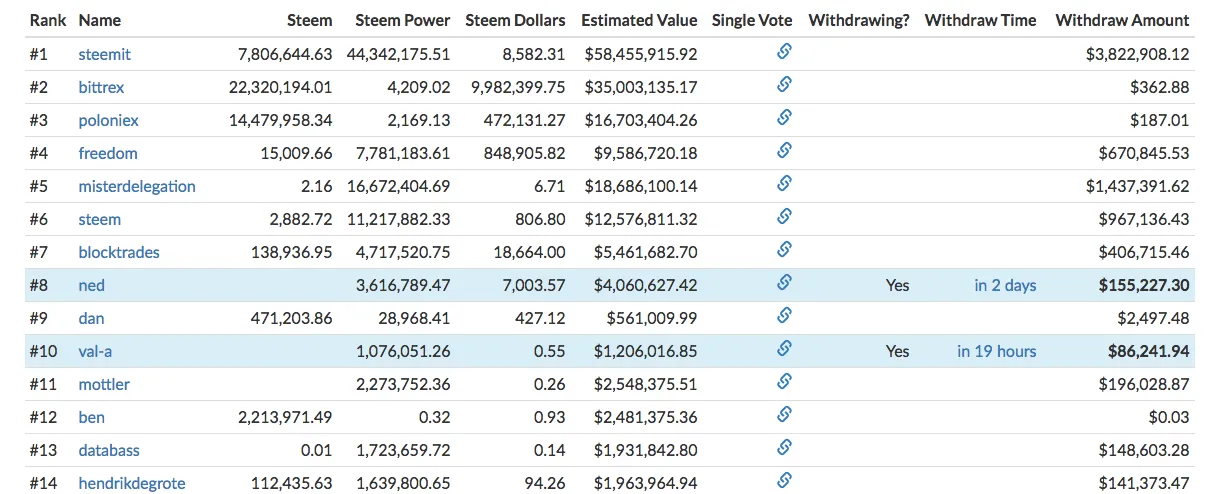Image resolution: width=1214 pixels, height=494 pixels.
Task: Click the single vote link icon for blocktrades
Action: click(784, 250)
